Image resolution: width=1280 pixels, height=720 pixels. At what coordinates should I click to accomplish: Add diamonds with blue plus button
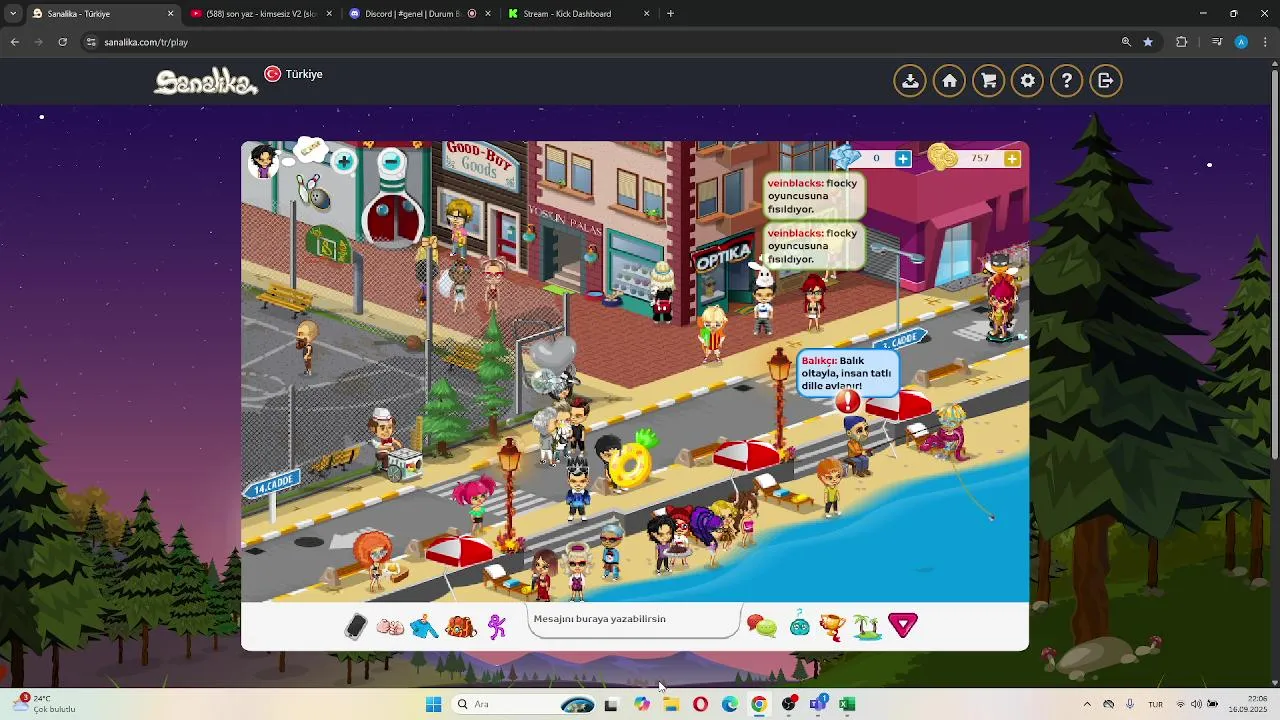pyautogui.click(x=903, y=158)
